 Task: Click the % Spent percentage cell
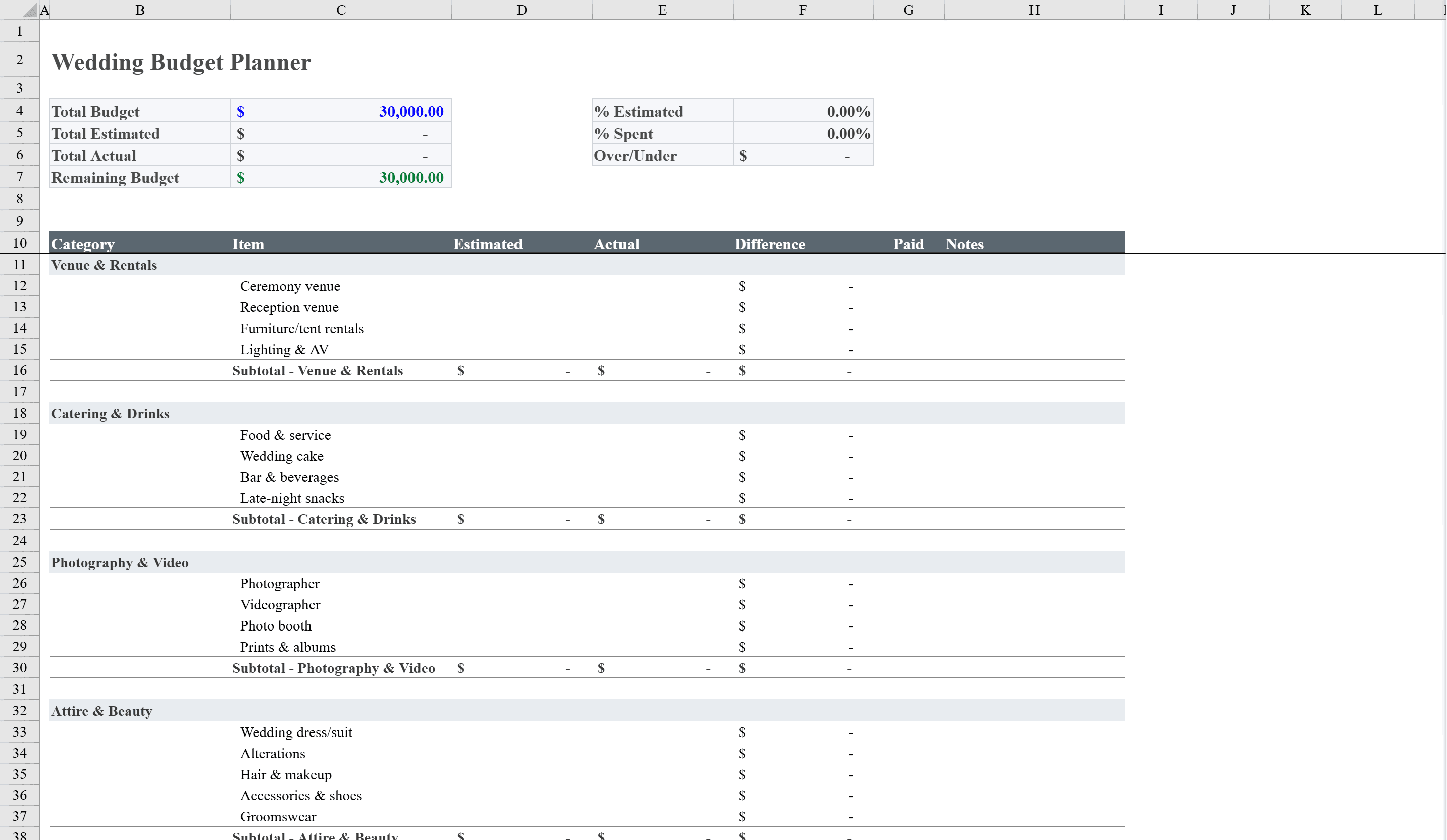pyautogui.click(x=803, y=133)
